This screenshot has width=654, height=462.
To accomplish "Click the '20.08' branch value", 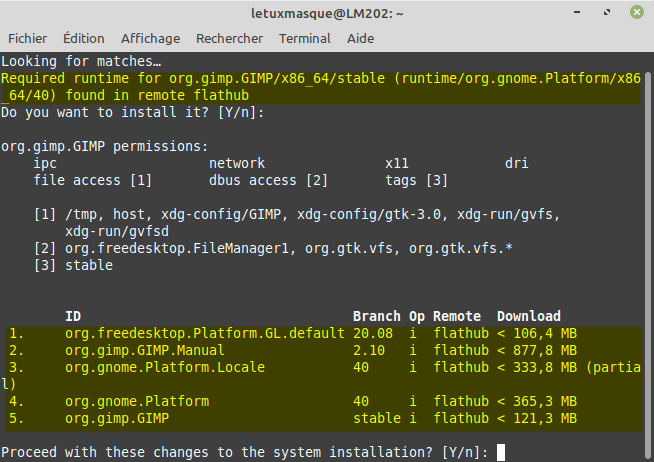I will (373, 334).
